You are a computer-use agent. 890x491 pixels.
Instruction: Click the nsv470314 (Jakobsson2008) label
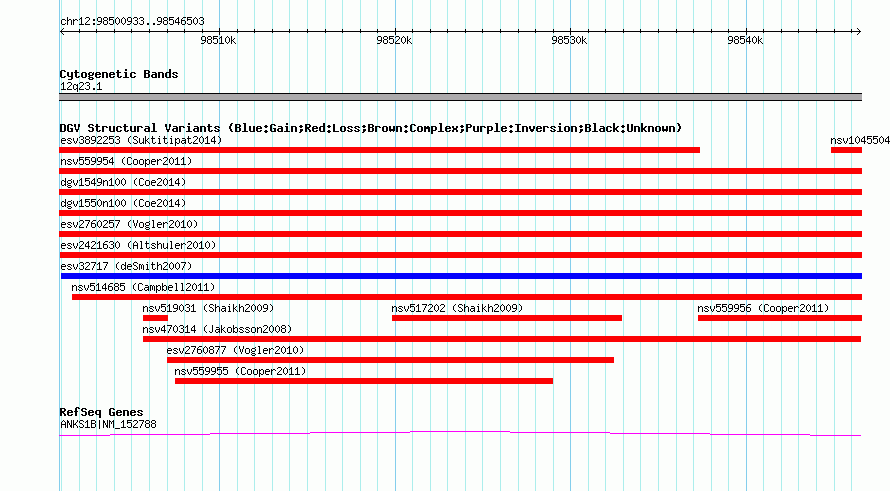[x=217, y=329]
